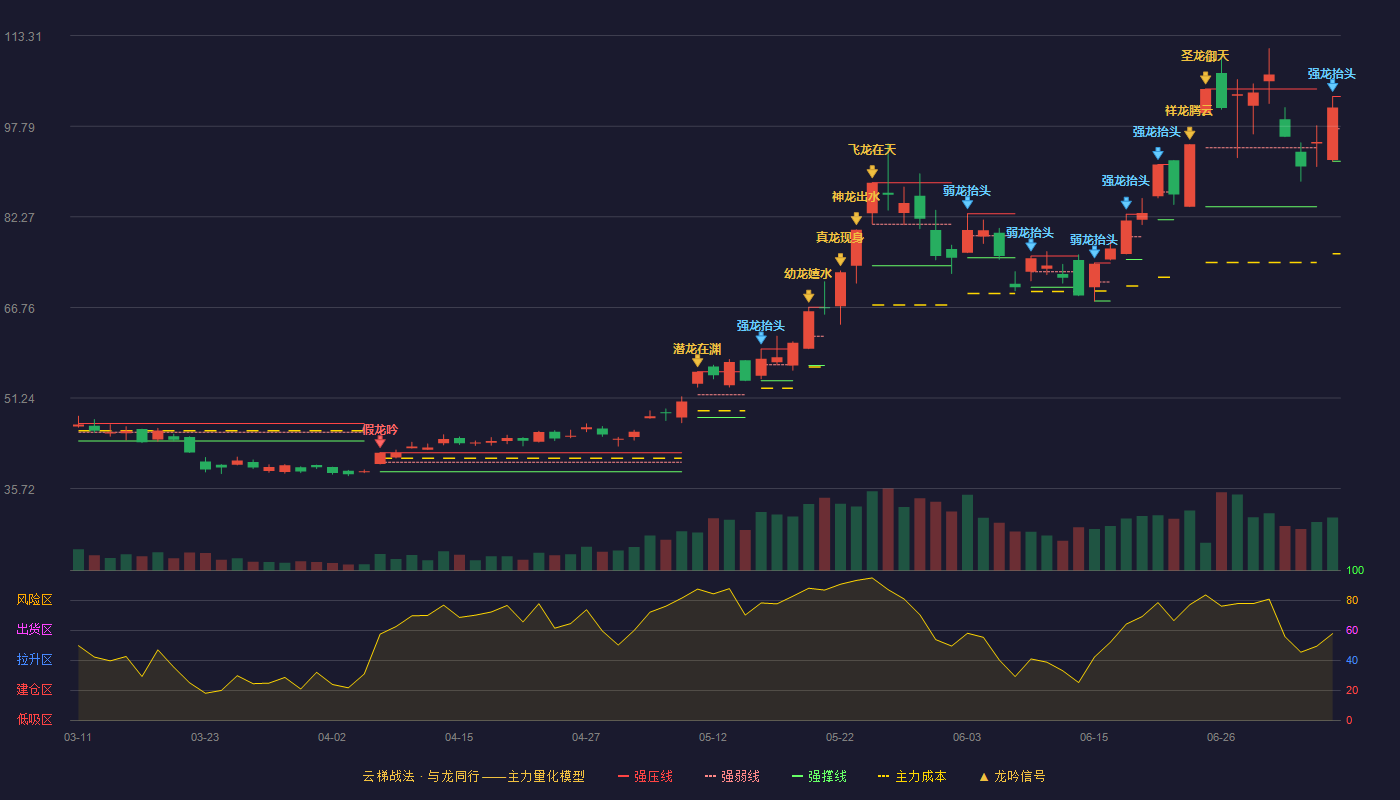Click the 假龙吟 red arrow marker

point(380,442)
